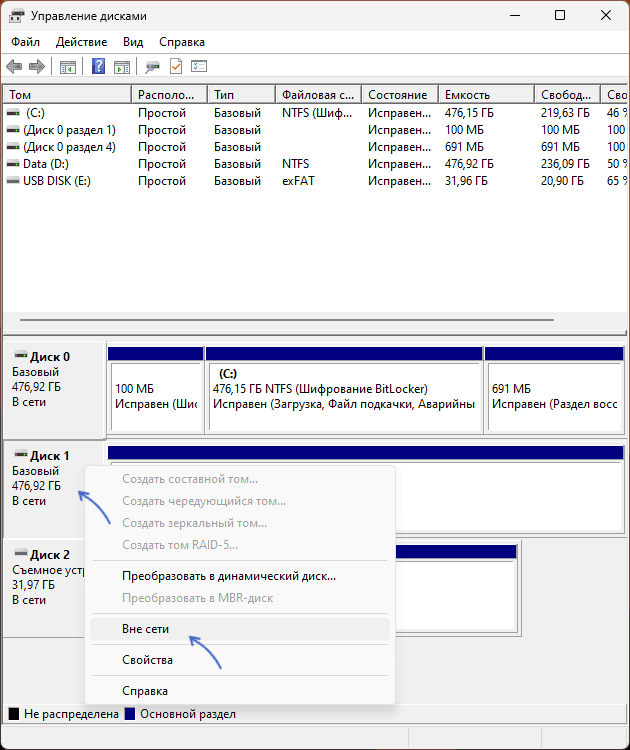Select the USB DISK (E:) row name
Screen dimensions: 630x750
[57, 181]
